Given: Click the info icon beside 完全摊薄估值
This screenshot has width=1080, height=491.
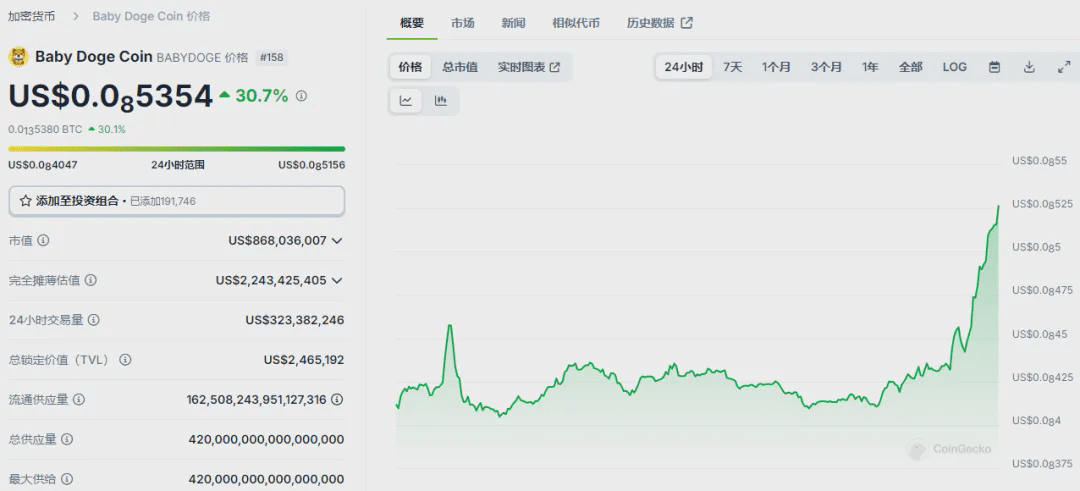Looking at the screenshot, I should (x=90, y=280).
